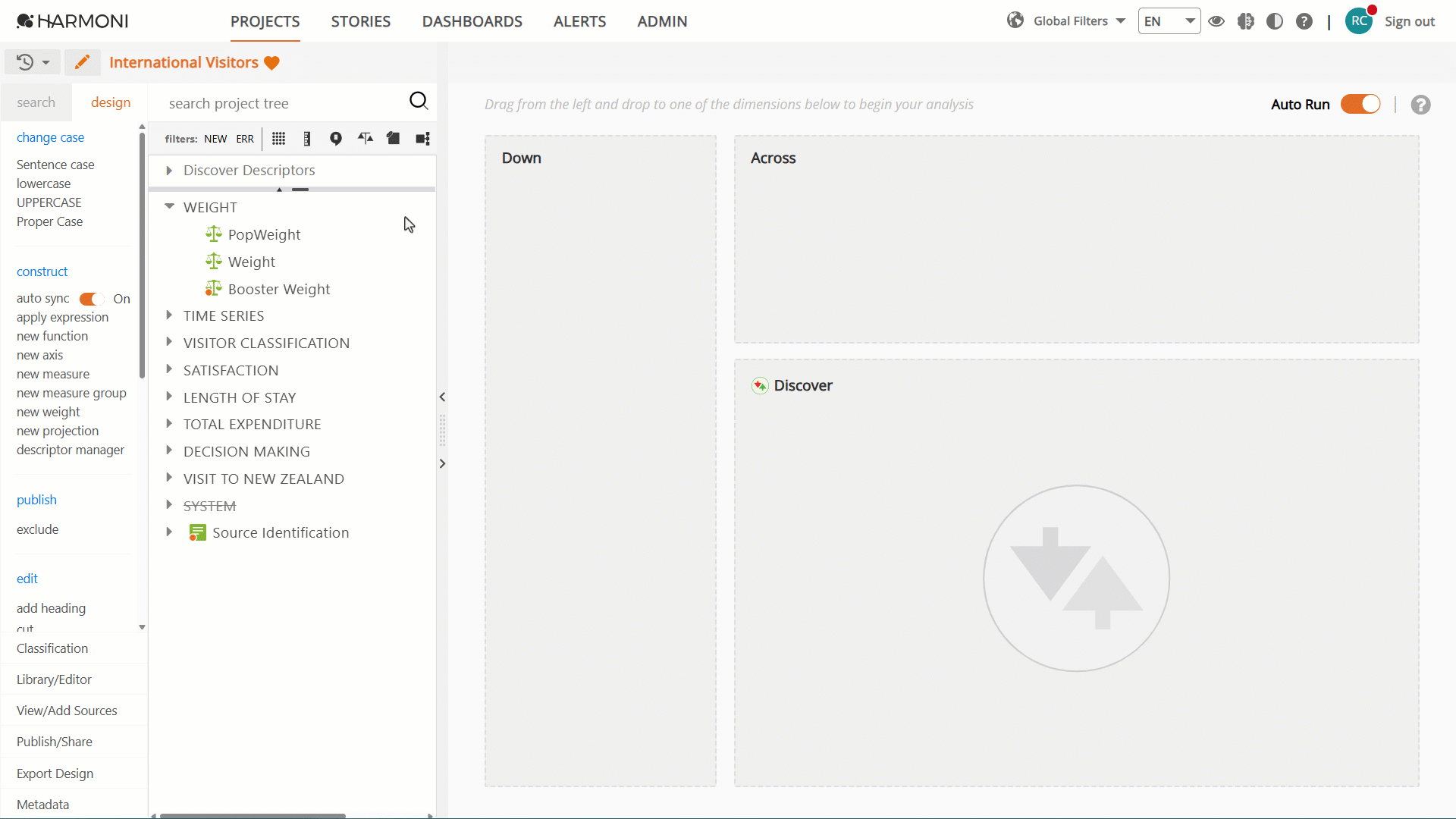The image size is (1456, 819).
Task: Open the EN language dropdown
Action: tap(1169, 21)
